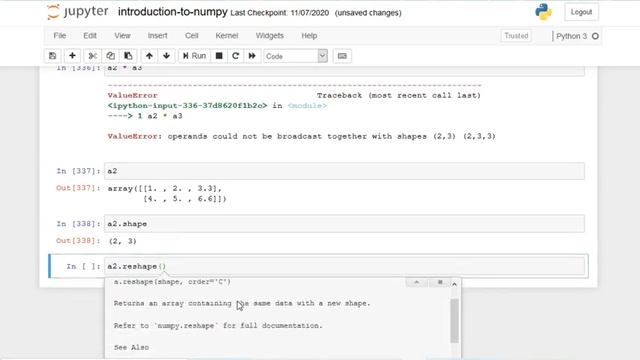Click the tooltip scrollbar thumb
The image size is (640, 360).
[x=454, y=320]
